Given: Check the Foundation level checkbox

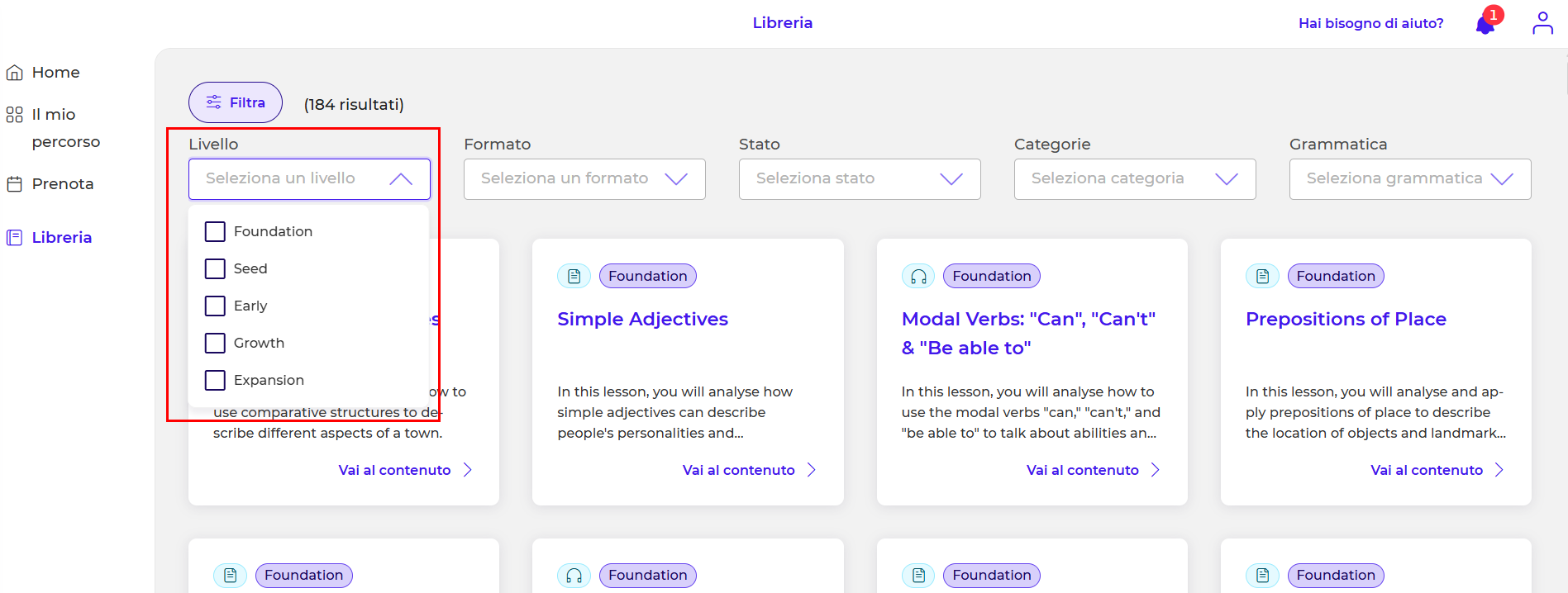Looking at the screenshot, I should [215, 232].
